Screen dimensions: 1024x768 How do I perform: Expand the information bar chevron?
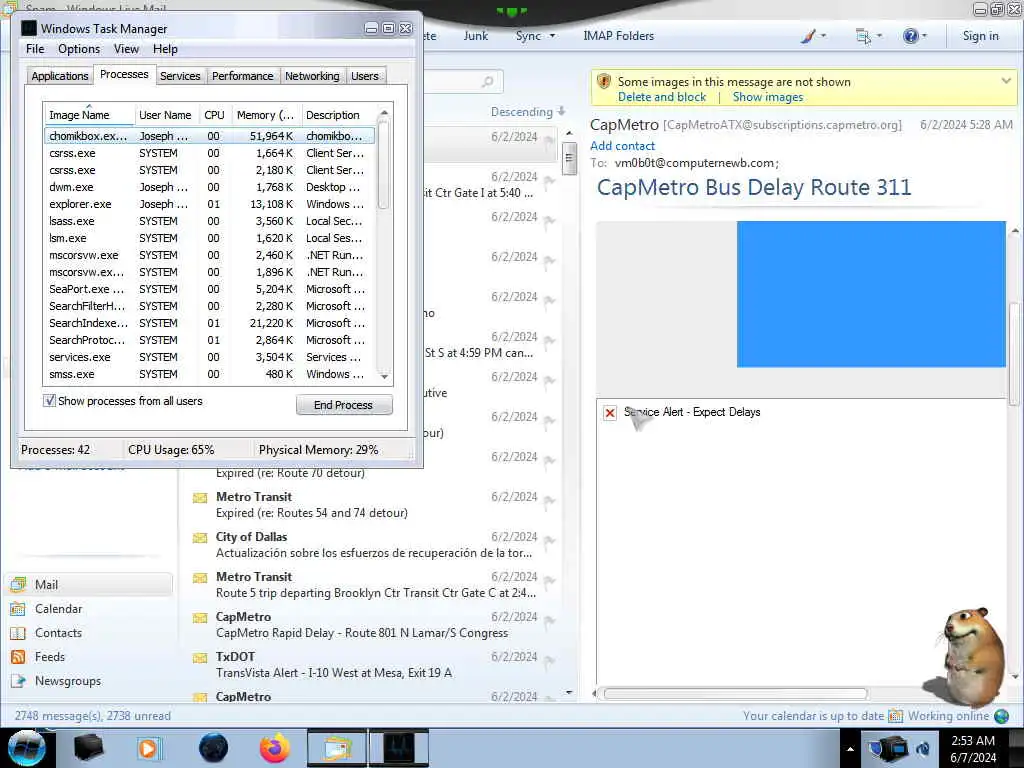tap(1006, 81)
